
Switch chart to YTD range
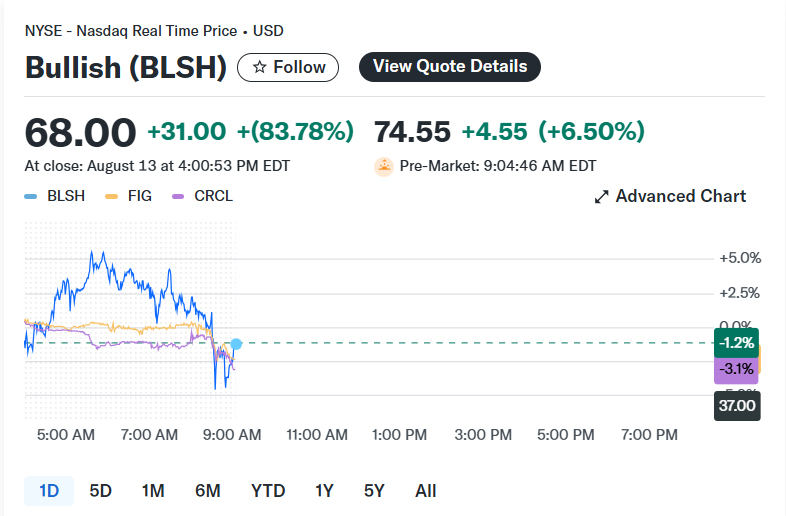268,491
